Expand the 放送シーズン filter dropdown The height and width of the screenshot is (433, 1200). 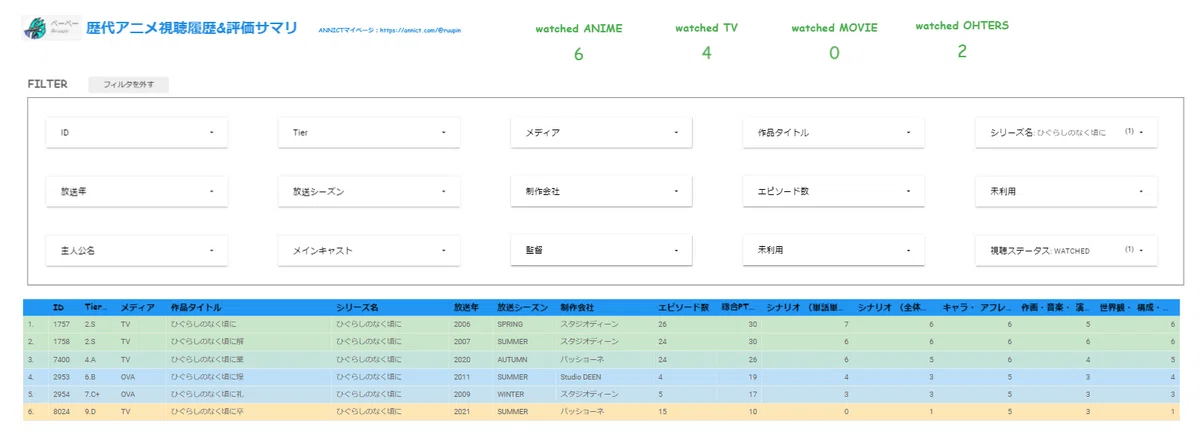pyautogui.click(x=369, y=191)
